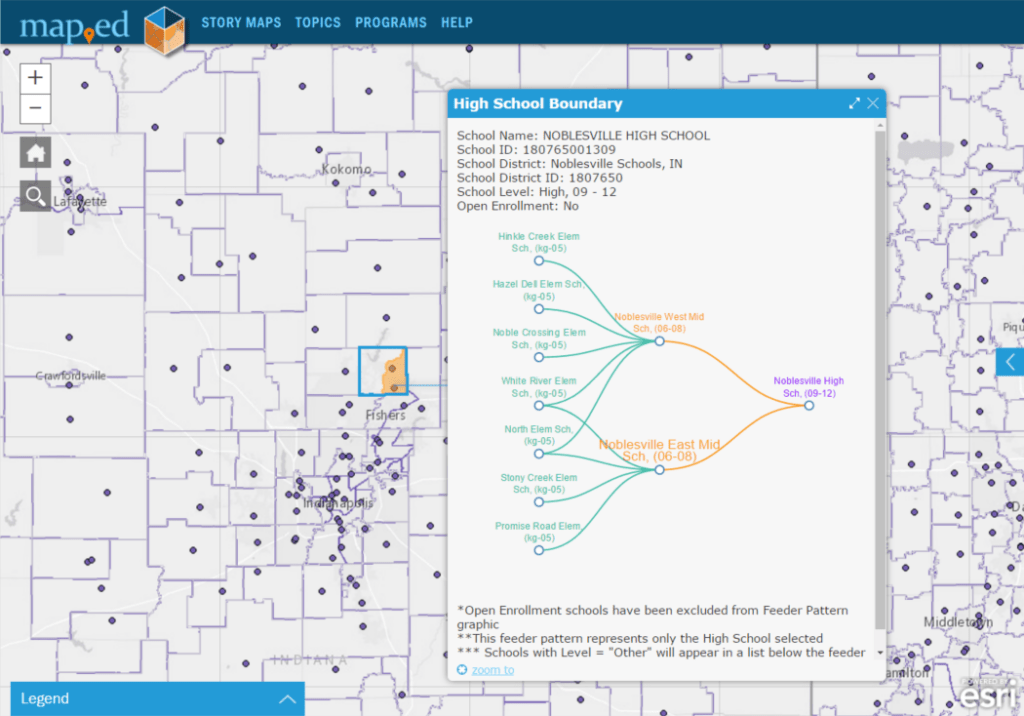Click the popup scrollbar down arrow

click(880, 652)
